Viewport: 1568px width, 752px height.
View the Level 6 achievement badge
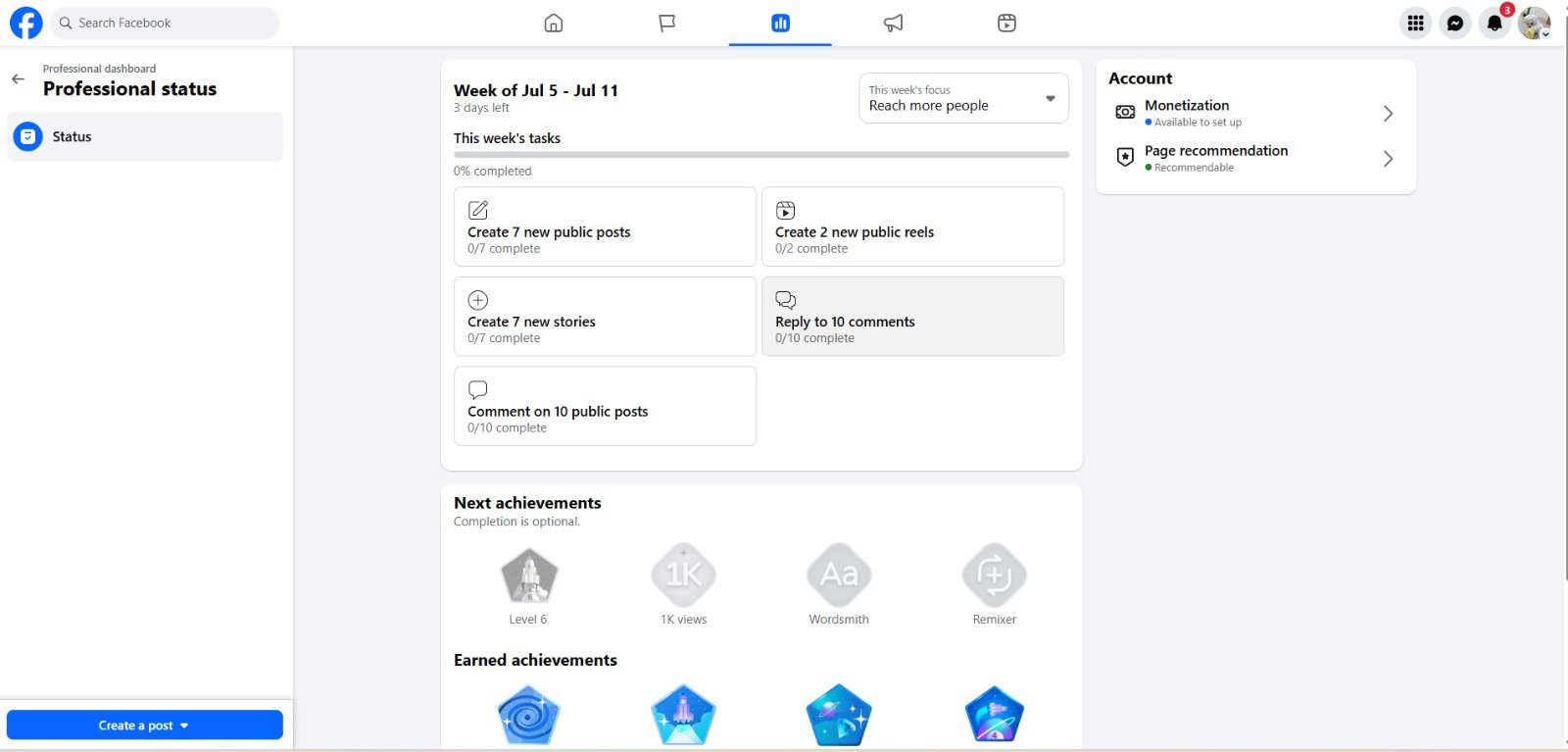coord(528,576)
